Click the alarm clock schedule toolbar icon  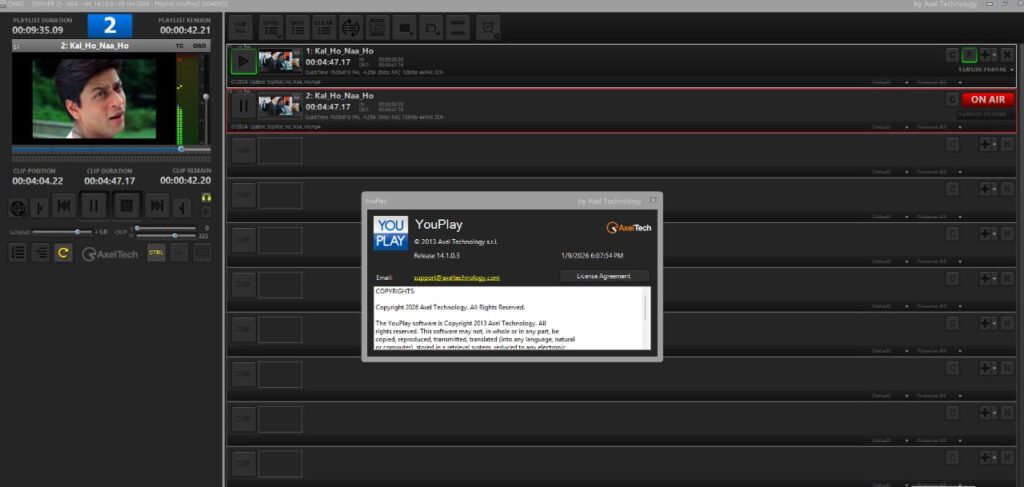pos(488,28)
